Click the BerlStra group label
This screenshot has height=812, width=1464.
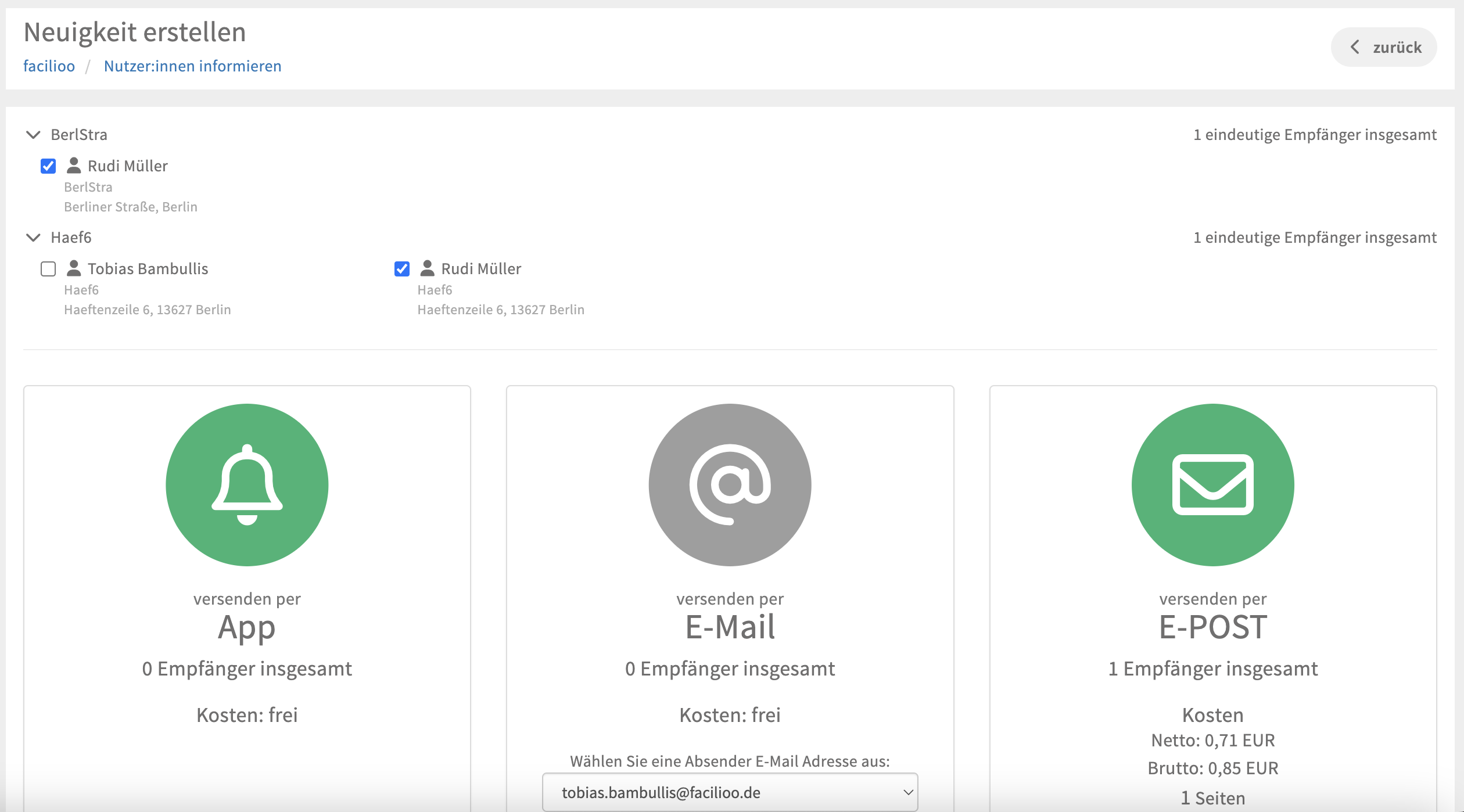tap(79, 135)
